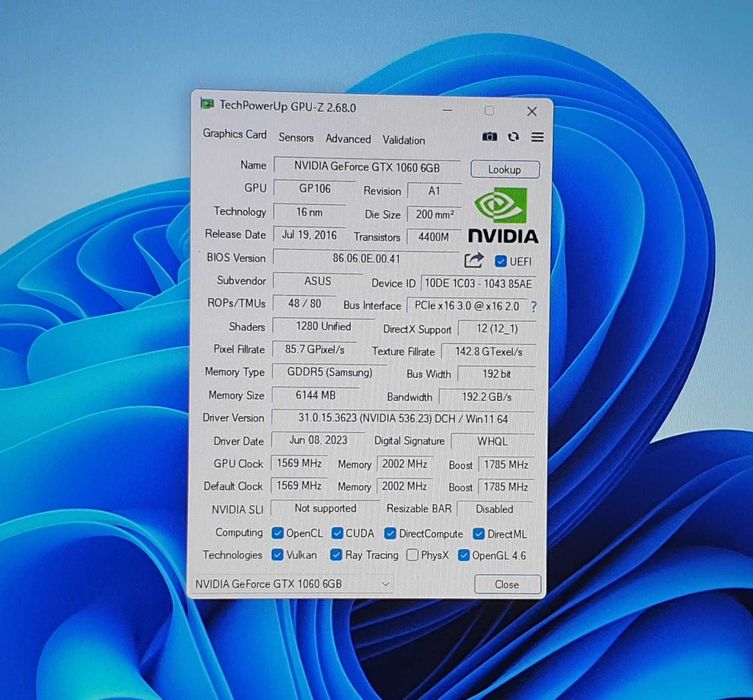The height and width of the screenshot is (700, 753).
Task: Switch to the Sensors tab
Action: (x=296, y=137)
